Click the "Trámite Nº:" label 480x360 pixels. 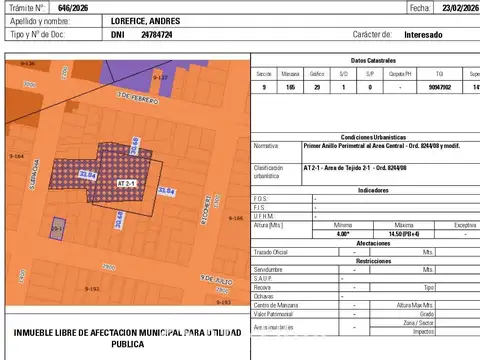(27, 8)
